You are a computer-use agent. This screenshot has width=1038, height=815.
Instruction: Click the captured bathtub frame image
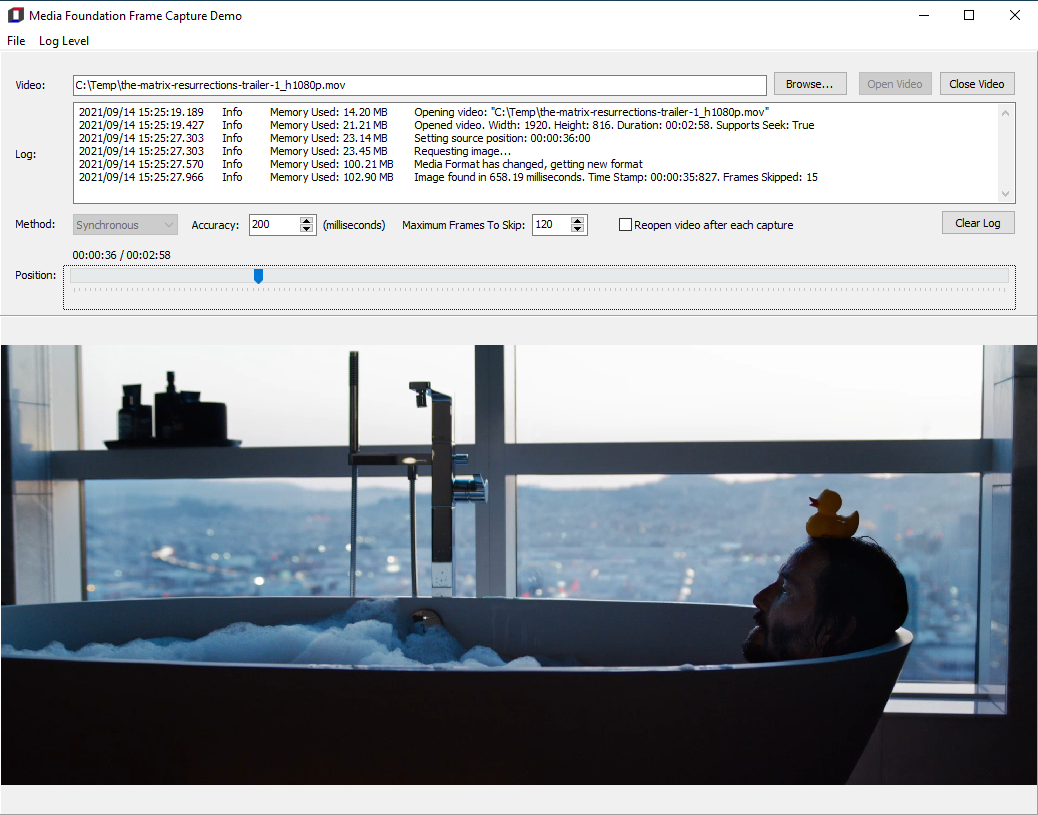coord(519,565)
